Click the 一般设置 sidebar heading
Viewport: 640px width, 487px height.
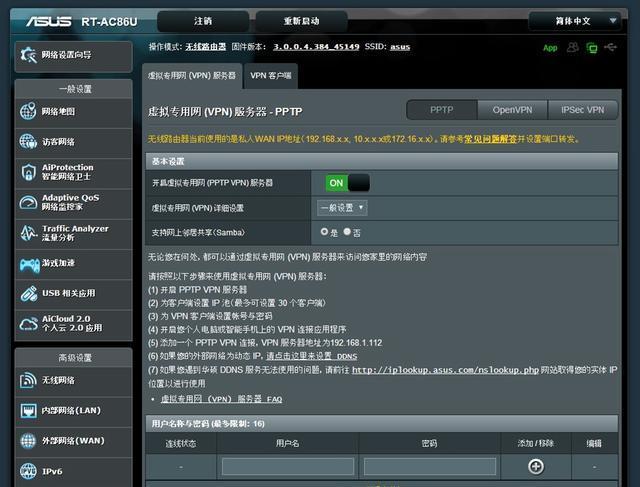pyautogui.click(x=75, y=89)
